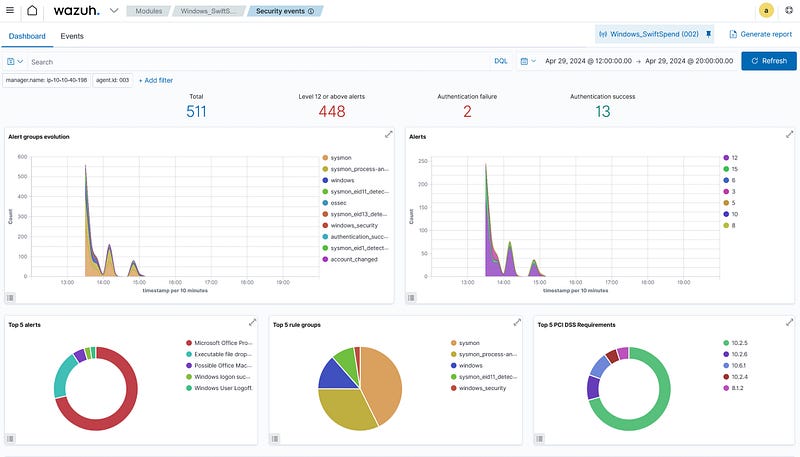800x457 pixels.
Task: Open the Wazuh logo dropdown arrow
Action: click(113, 11)
